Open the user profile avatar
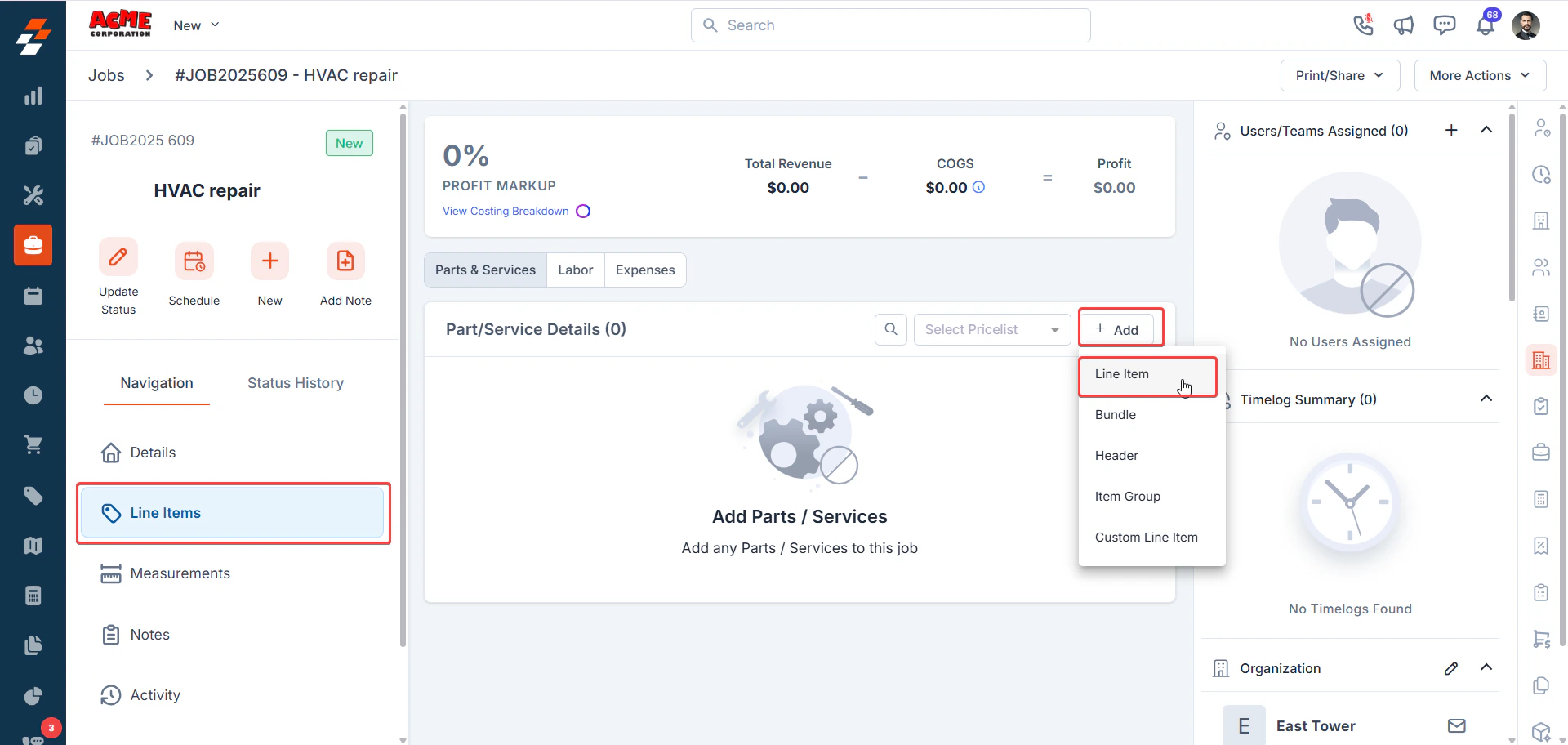This screenshot has width=1568, height=745. (x=1526, y=25)
